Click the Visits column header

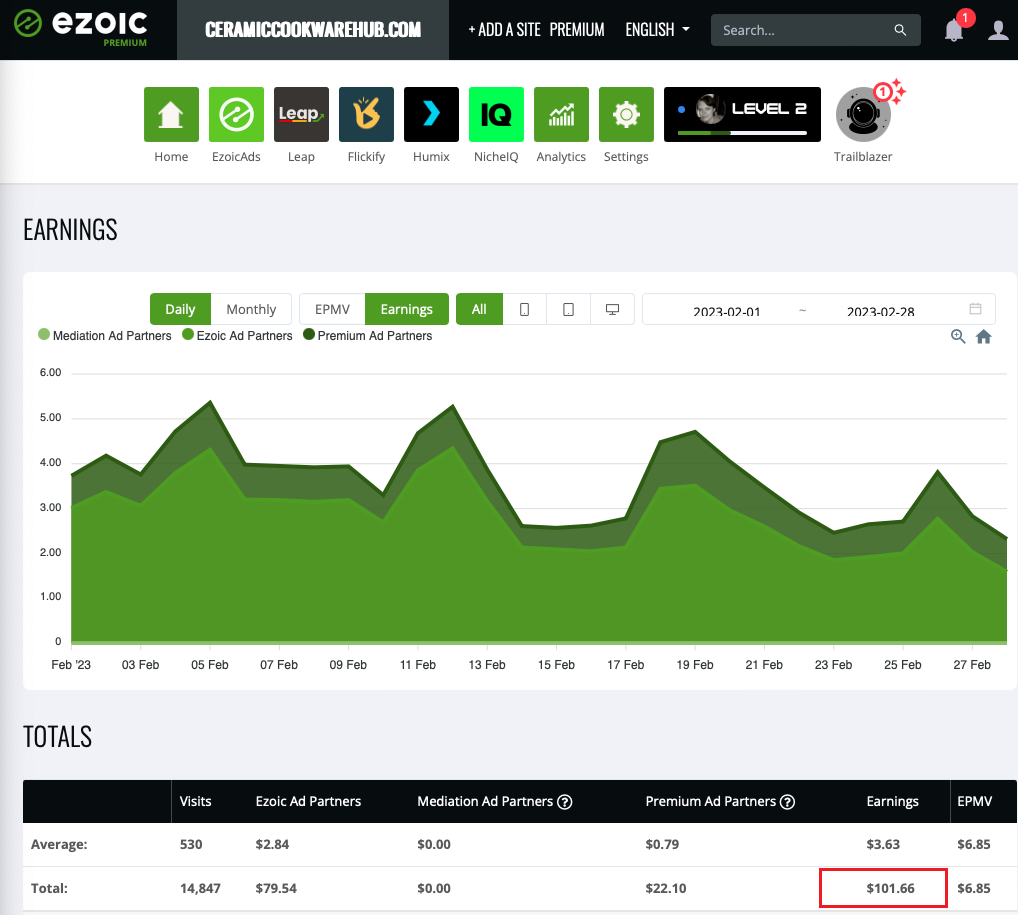195,801
